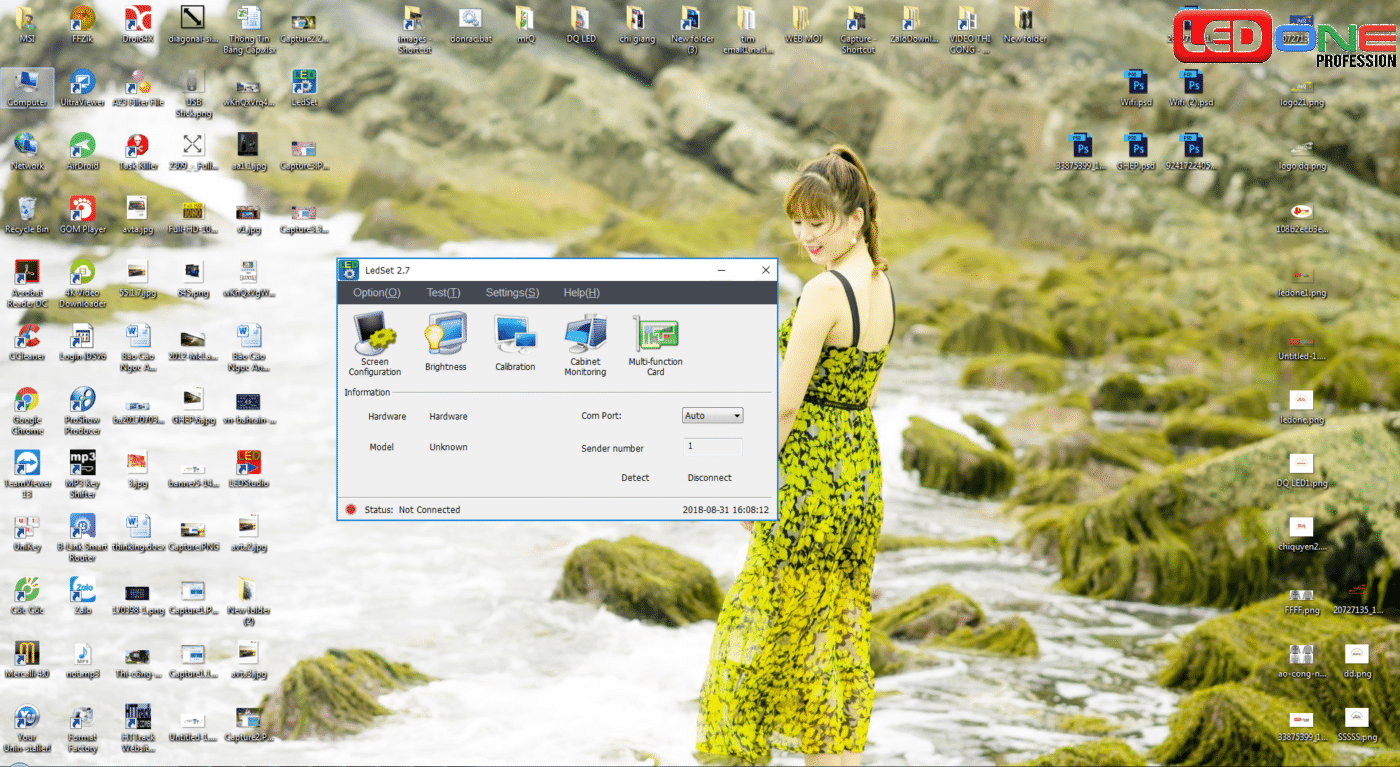1400x767 pixels.
Task: Open the Option menu in LedSet
Action: 377,293
